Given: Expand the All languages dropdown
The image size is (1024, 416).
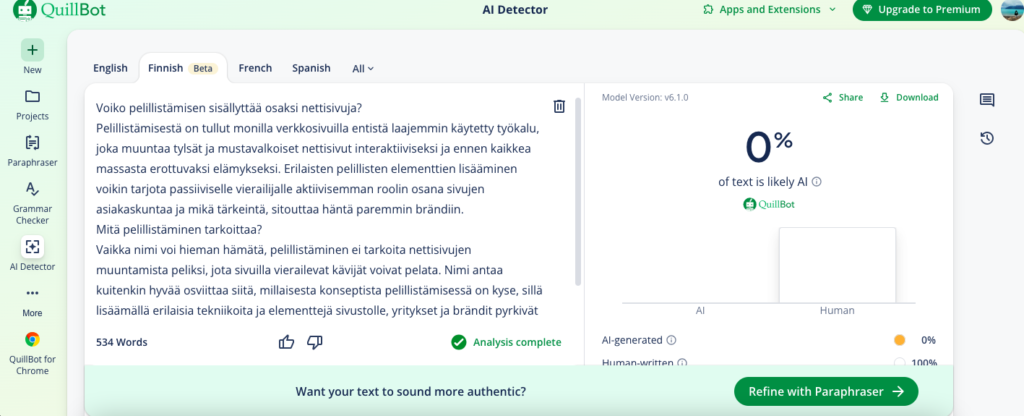Looking at the screenshot, I should (x=363, y=69).
